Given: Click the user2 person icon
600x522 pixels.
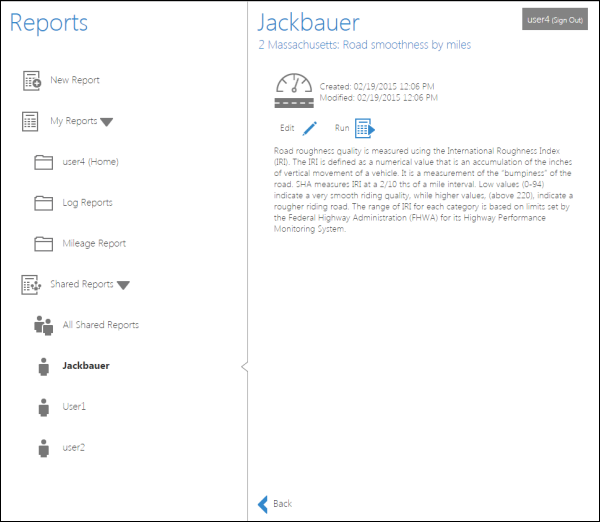Looking at the screenshot, I should pos(43,448).
